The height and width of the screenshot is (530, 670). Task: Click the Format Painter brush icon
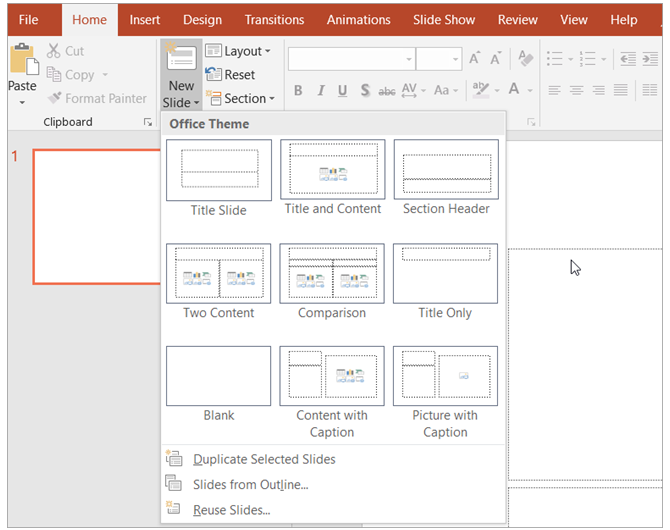[53, 99]
